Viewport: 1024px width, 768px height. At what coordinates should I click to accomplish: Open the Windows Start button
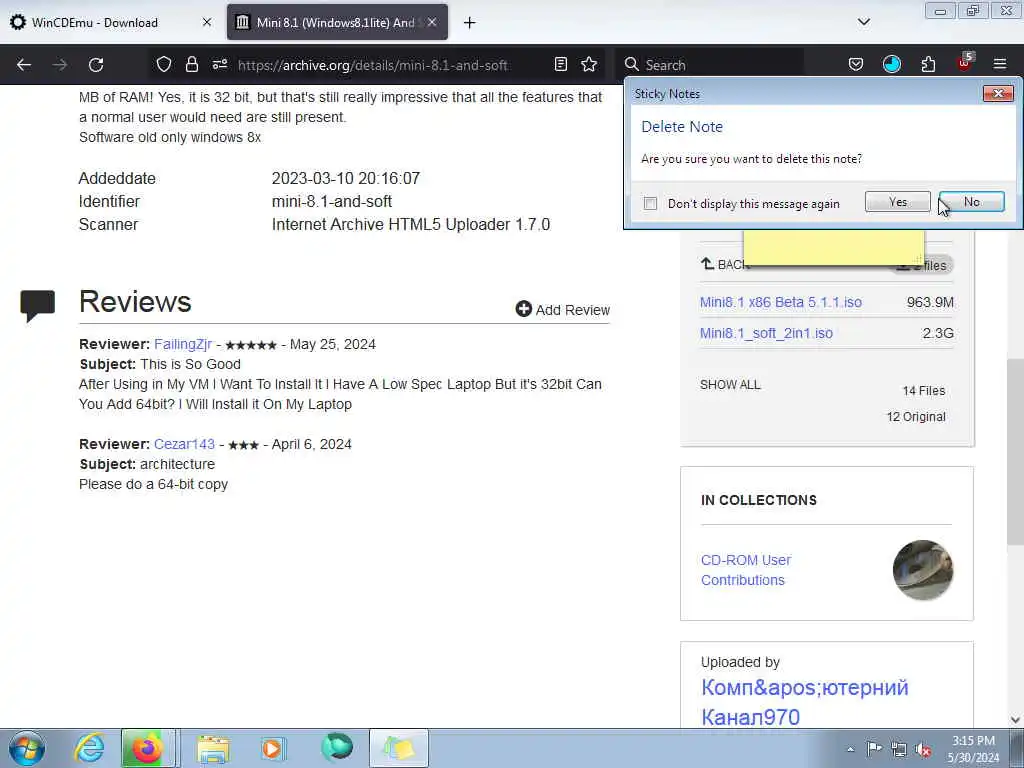(26, 748)
